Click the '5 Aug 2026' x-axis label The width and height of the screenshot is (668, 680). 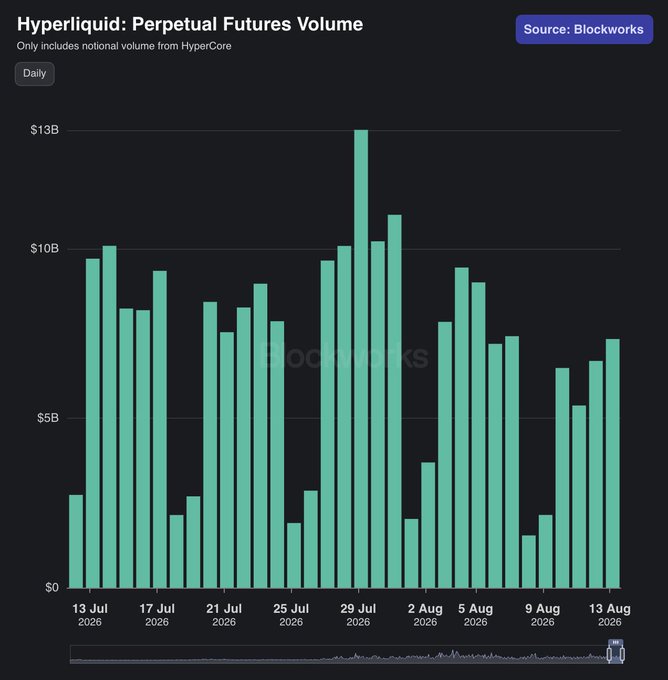475,615
